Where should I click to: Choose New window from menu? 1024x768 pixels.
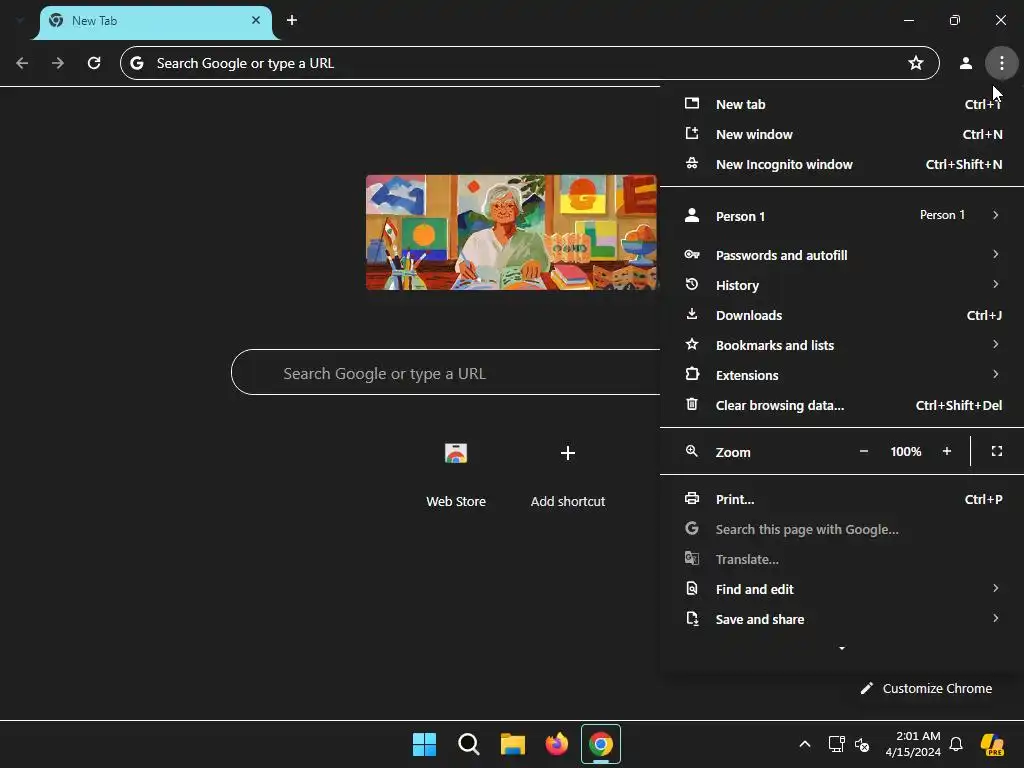(842, 135)
